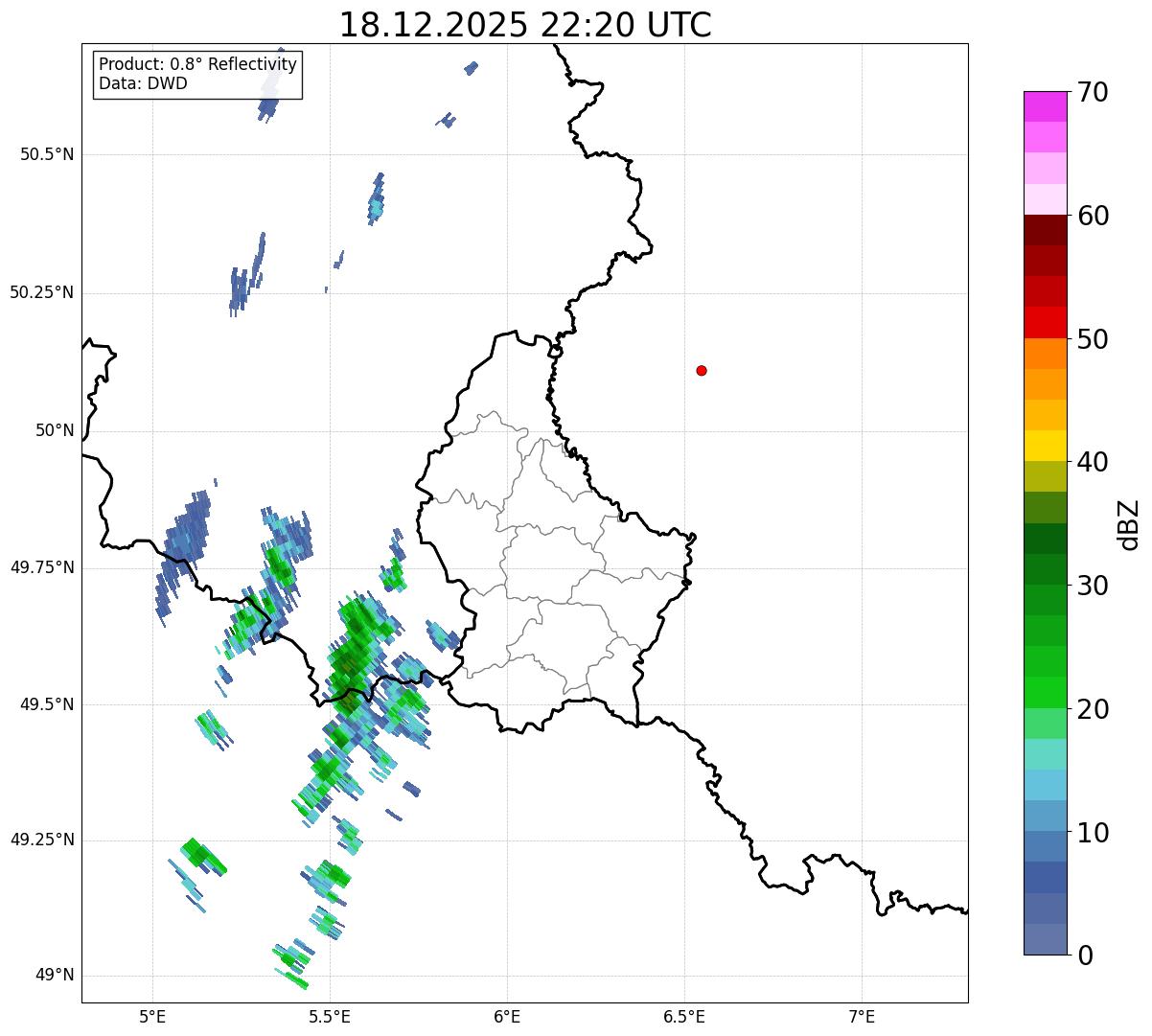Click the 'Product: 0.8° Reflectivity' label

pos(198,64)
